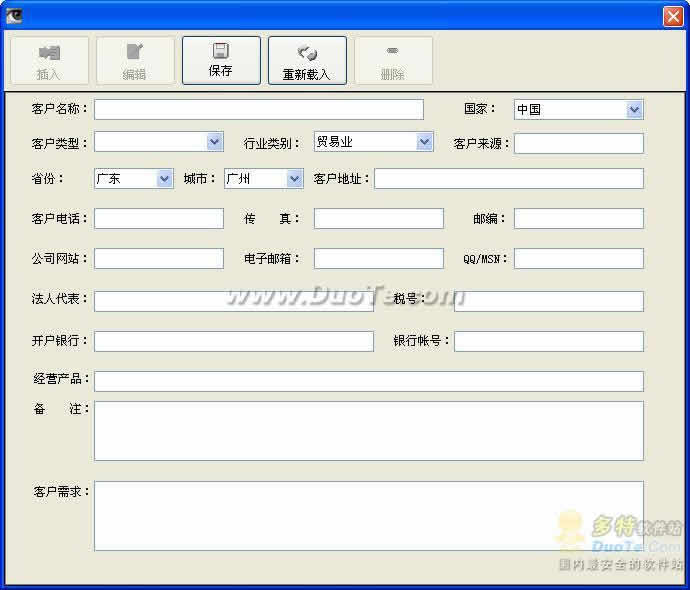This screenshot has height=590, width=690.
Task: Click the Delete (删除) toolbar icon
Action: 393,51
